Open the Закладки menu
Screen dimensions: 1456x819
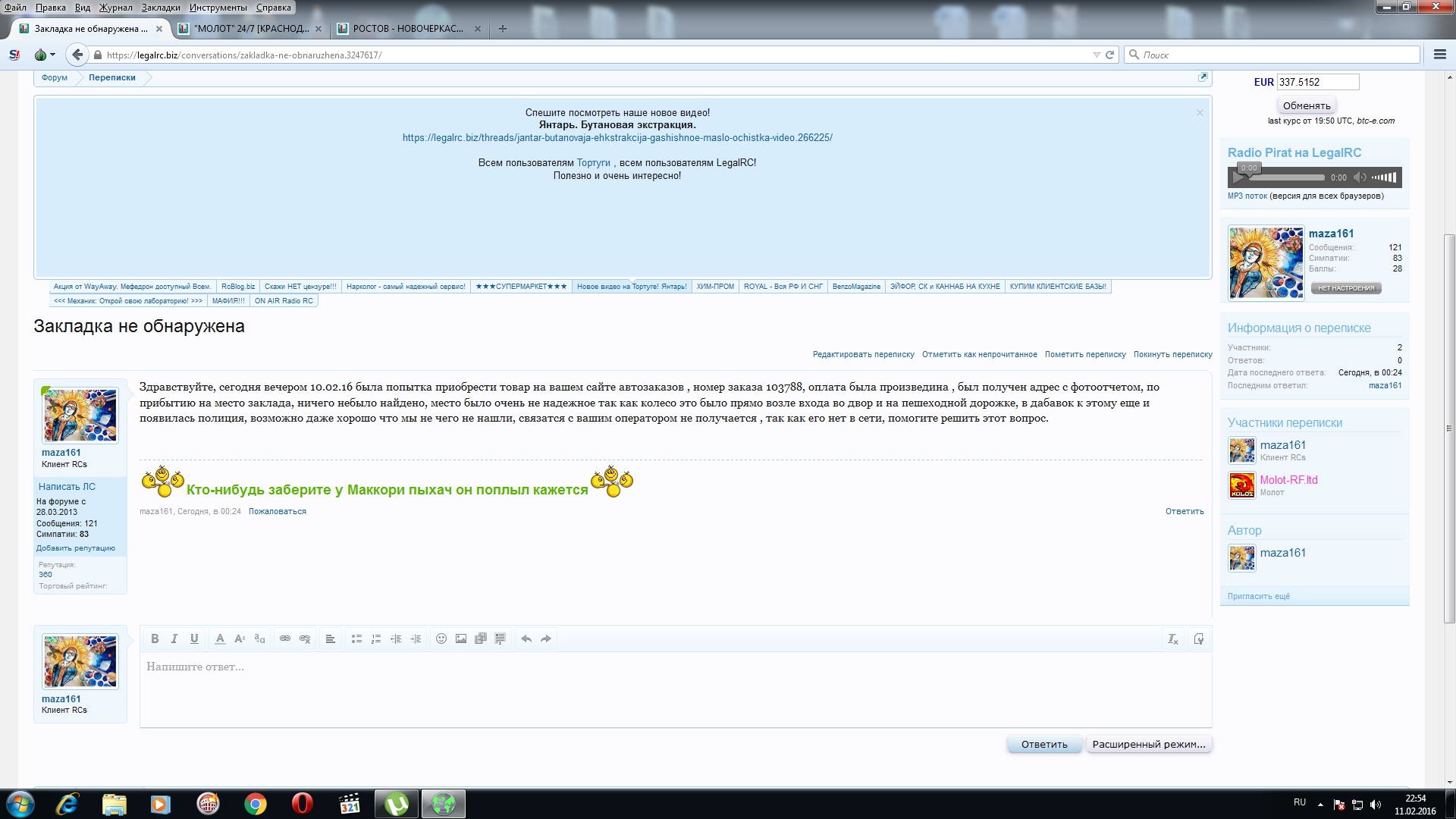(160, 8)
